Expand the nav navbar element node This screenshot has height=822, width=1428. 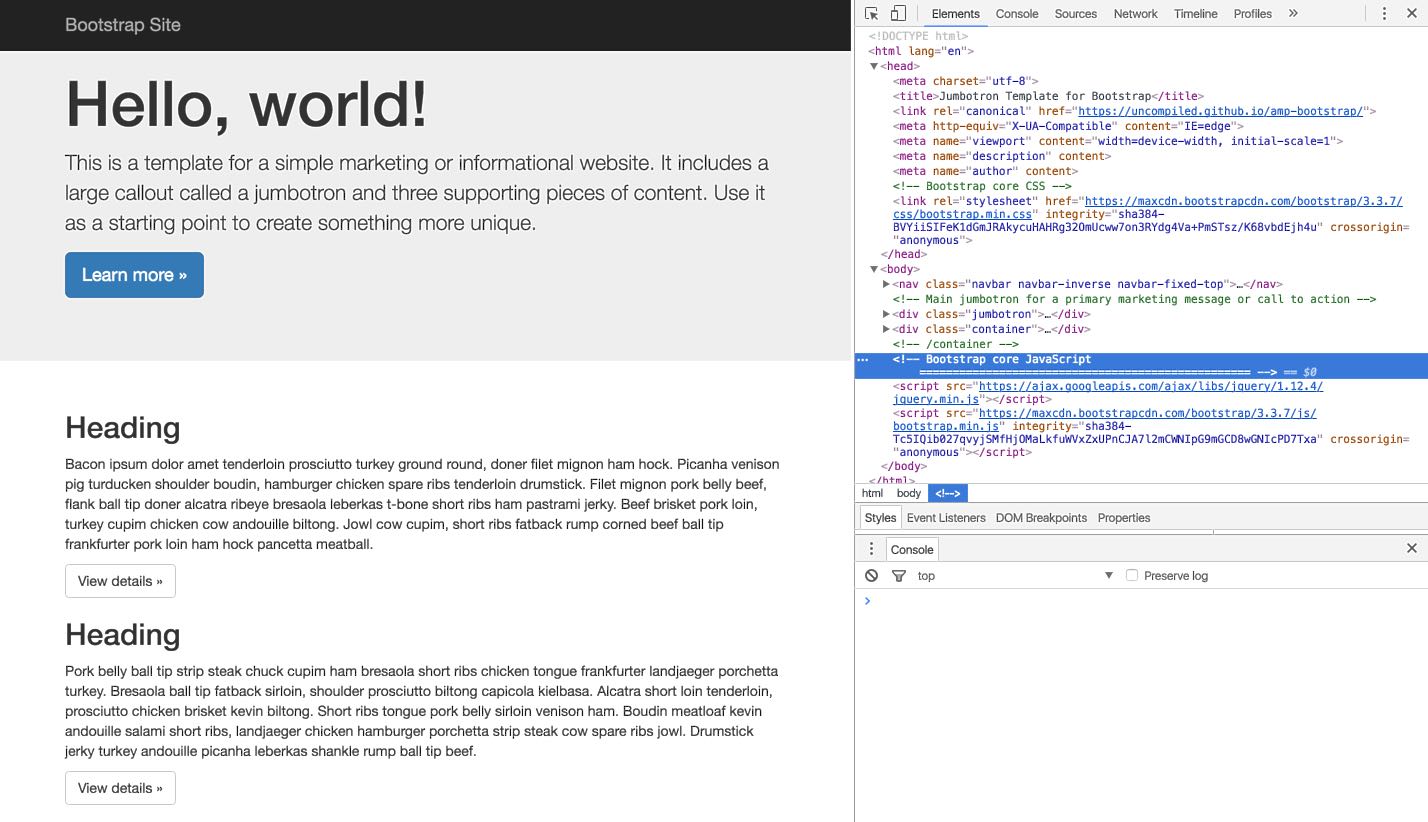tap(886, 284)
